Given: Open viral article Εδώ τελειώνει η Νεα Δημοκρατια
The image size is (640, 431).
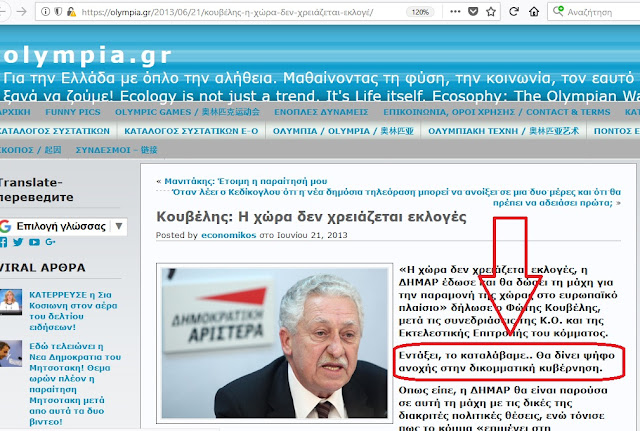Looking at the screenshot, I should 75,384.
